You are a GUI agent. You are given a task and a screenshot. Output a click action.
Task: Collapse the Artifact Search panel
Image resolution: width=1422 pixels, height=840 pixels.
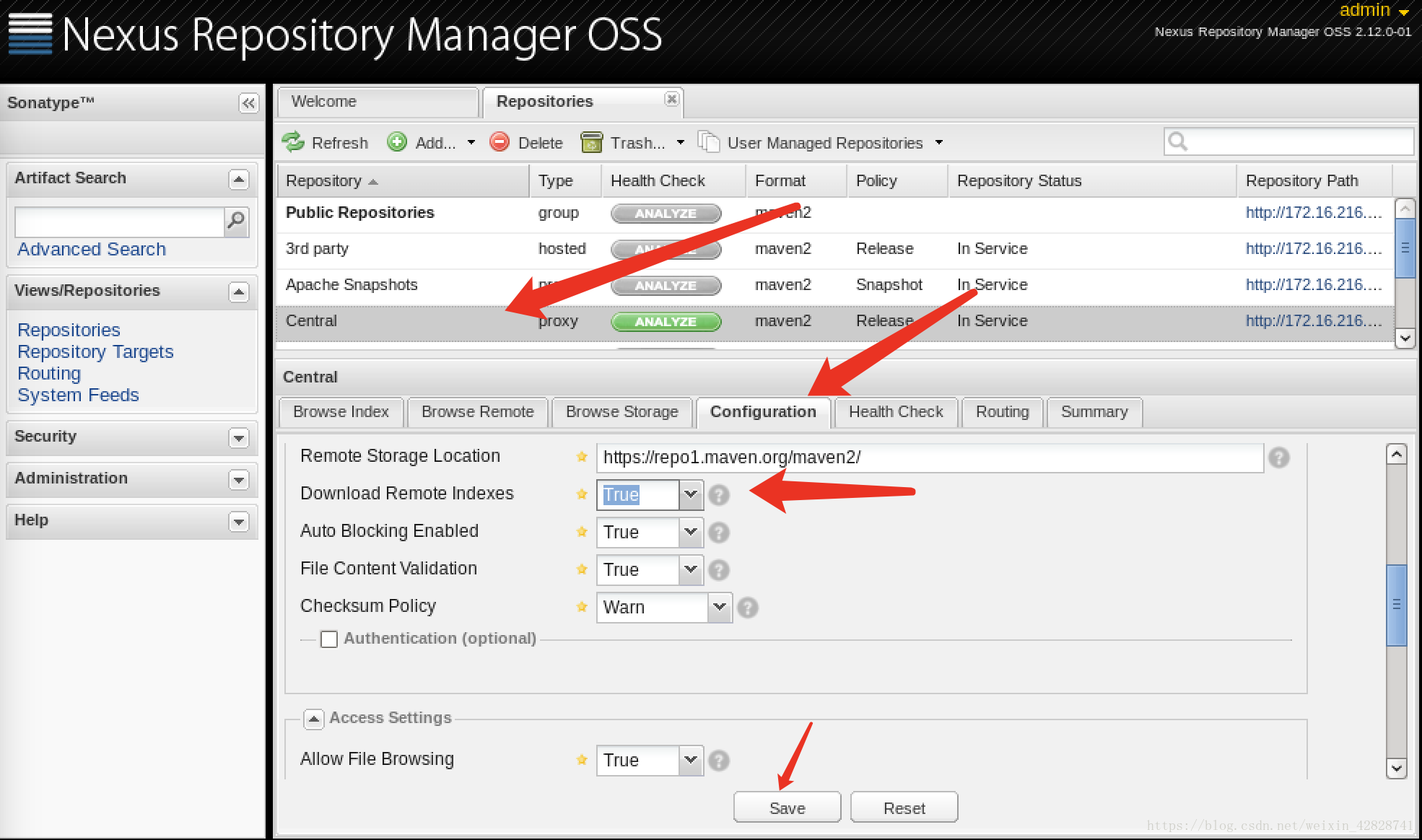239,179
